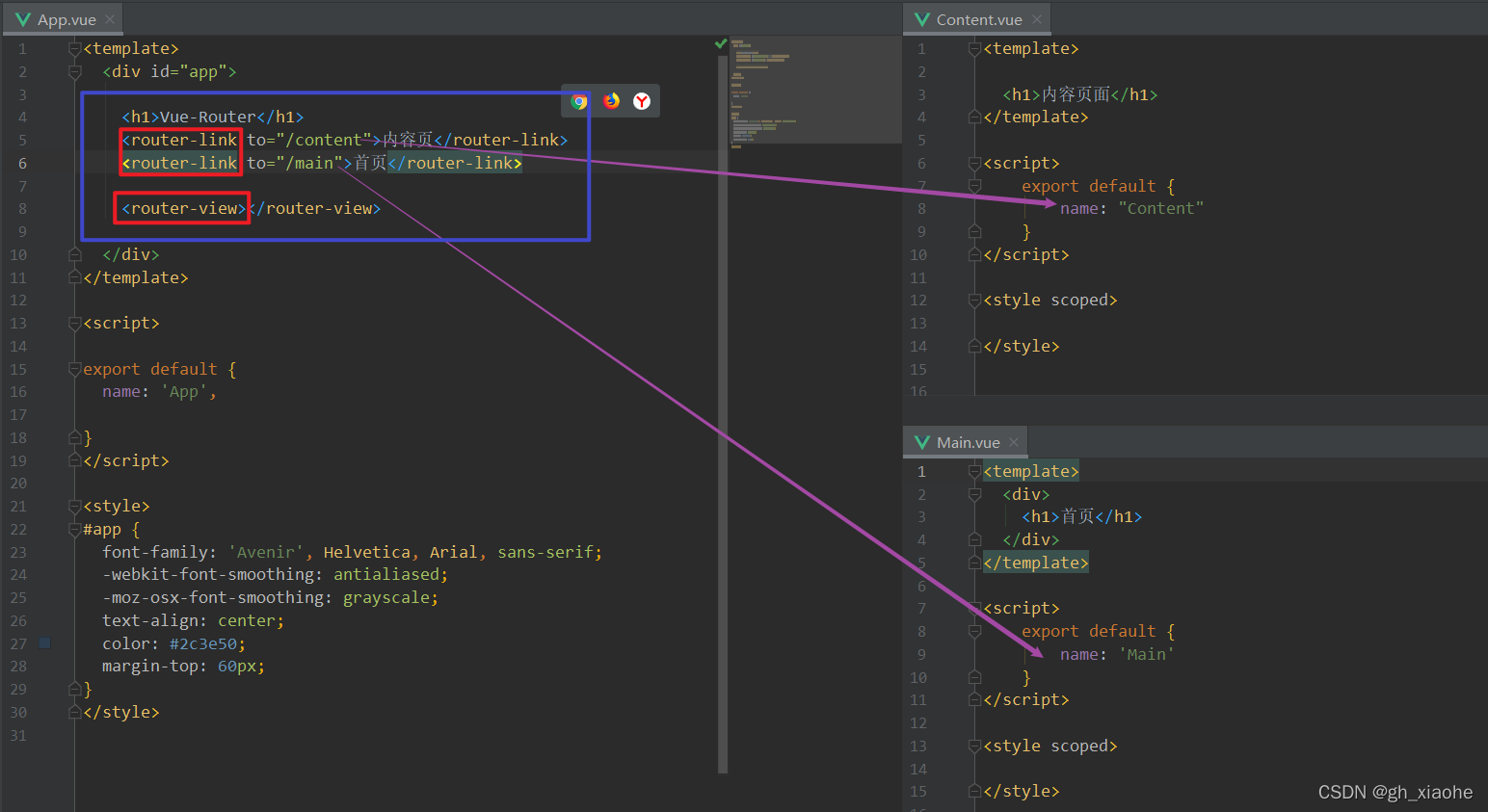
Task: Click the 内容页面 heading in Content.vue
Action: pyautogui.click(x=1076, y=94)
